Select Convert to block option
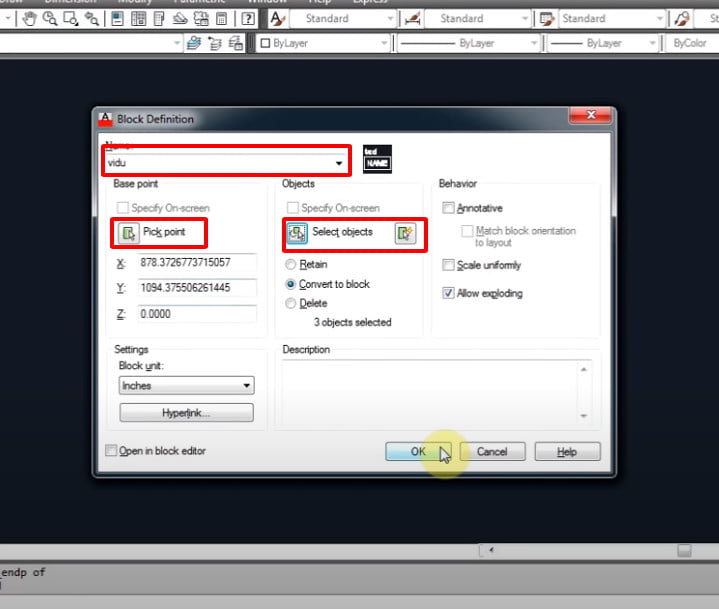Screen dimensions: 719x609 (x=290, y=284)
